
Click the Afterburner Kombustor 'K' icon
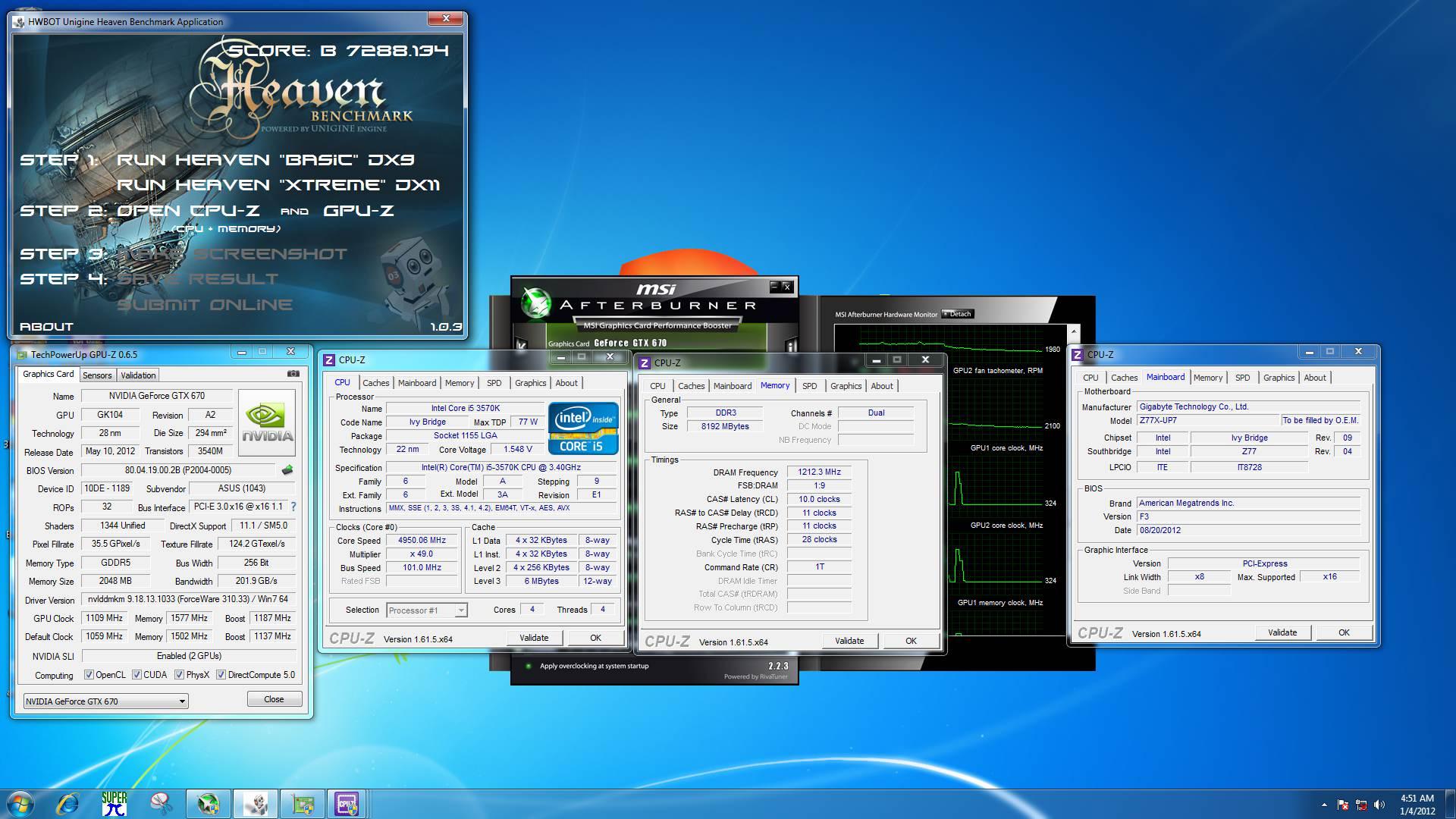(521, 345)
